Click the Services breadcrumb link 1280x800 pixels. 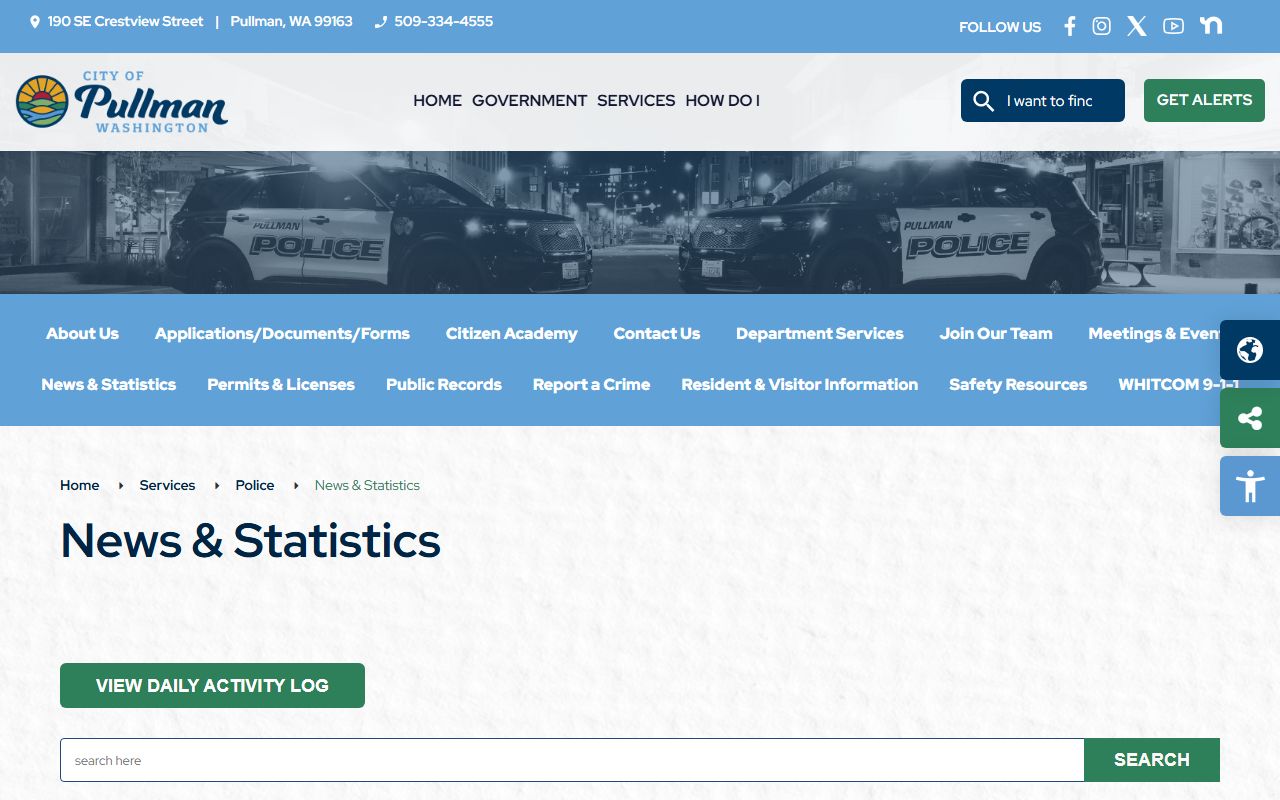click(167, 485)
